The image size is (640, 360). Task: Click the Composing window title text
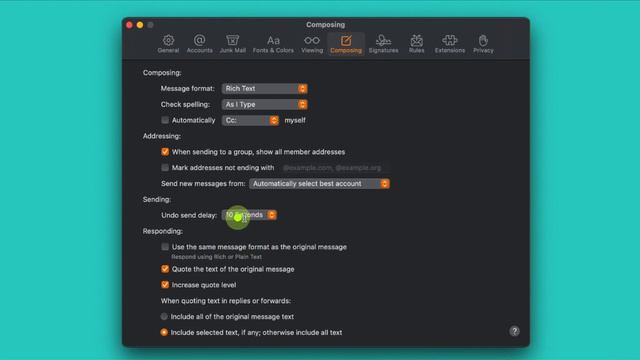325,24
